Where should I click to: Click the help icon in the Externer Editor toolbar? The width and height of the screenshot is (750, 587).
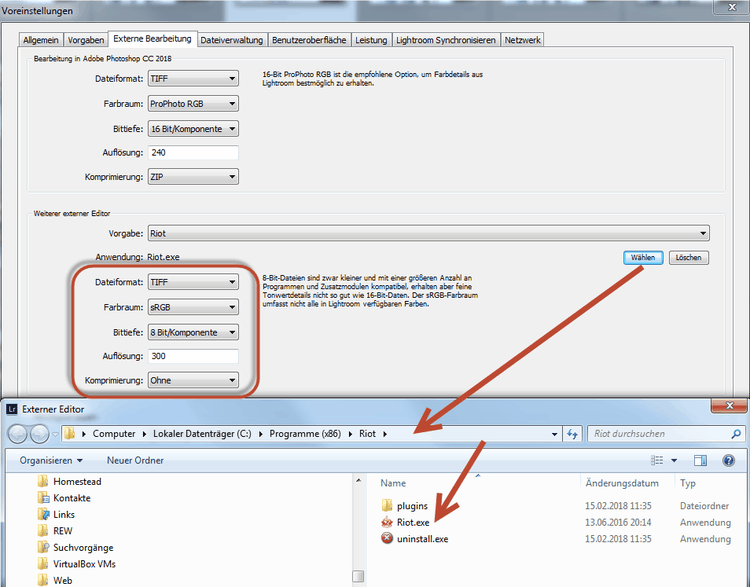click(x=728, y=460)
